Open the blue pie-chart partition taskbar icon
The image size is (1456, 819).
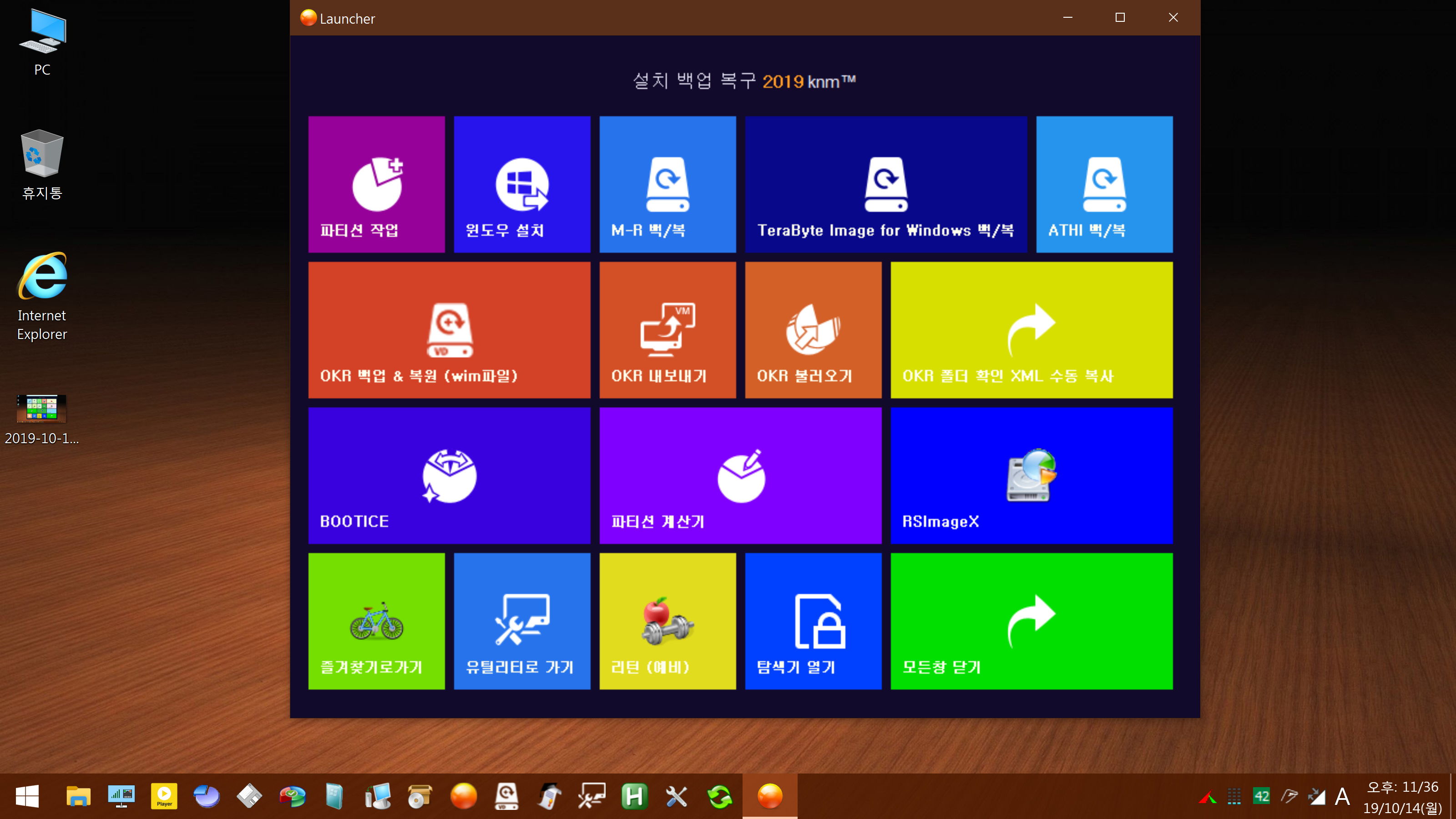pos(207,796)
